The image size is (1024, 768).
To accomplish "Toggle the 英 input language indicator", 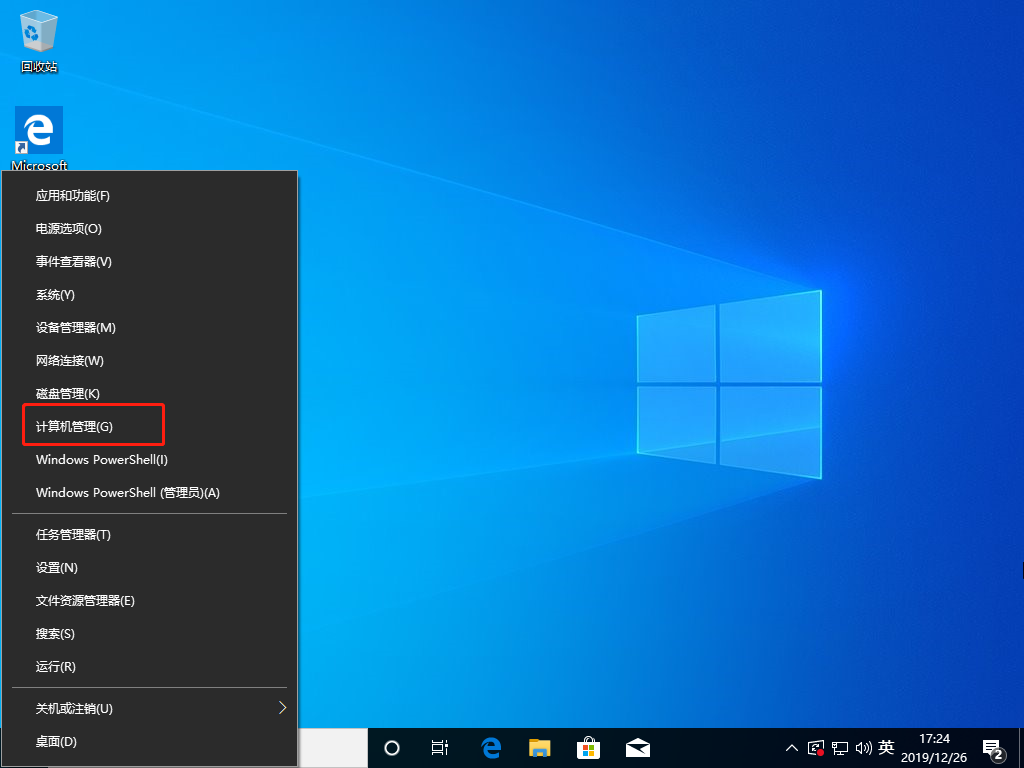I will (886, 748).
